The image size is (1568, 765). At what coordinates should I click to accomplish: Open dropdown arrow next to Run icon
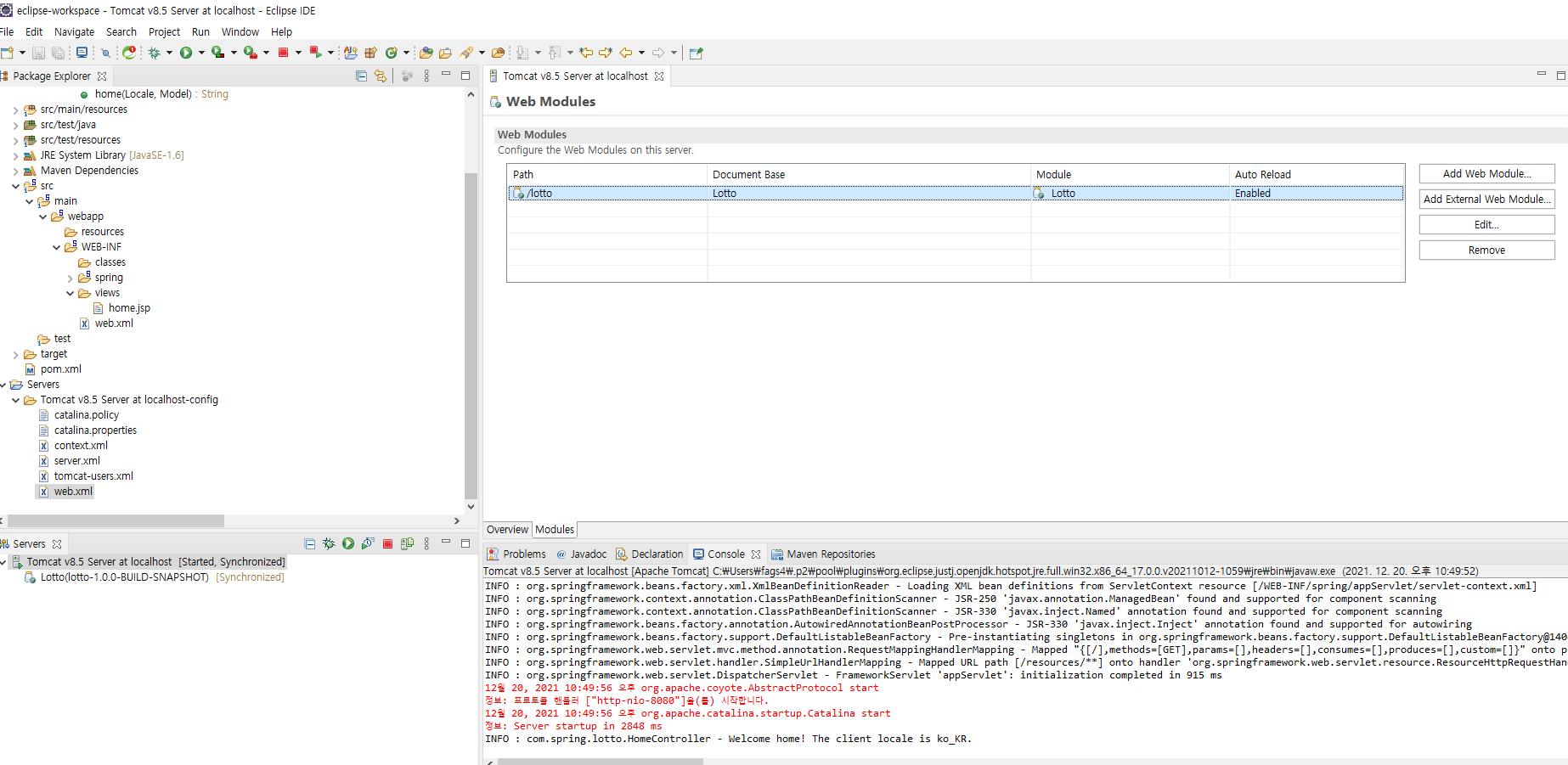tap(201, 53)
